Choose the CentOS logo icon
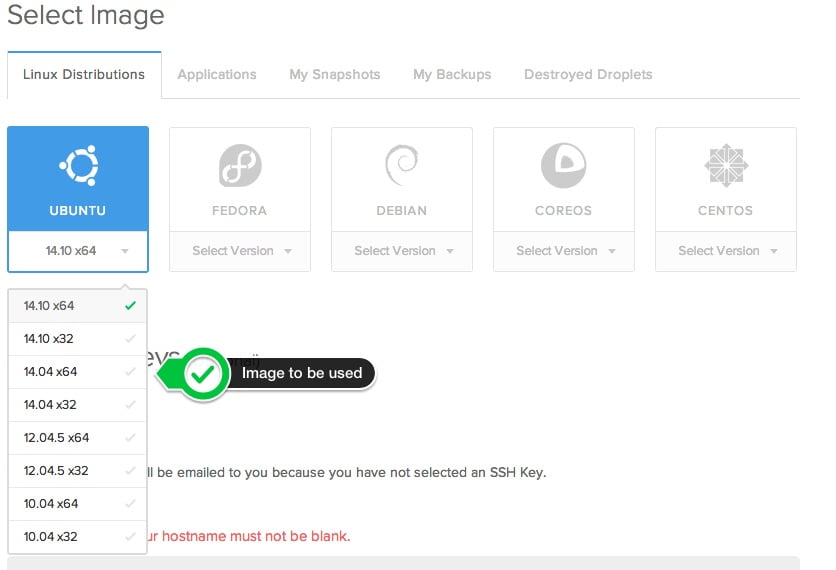This screenshot has width=836, height=570. [x=726, y=165]
